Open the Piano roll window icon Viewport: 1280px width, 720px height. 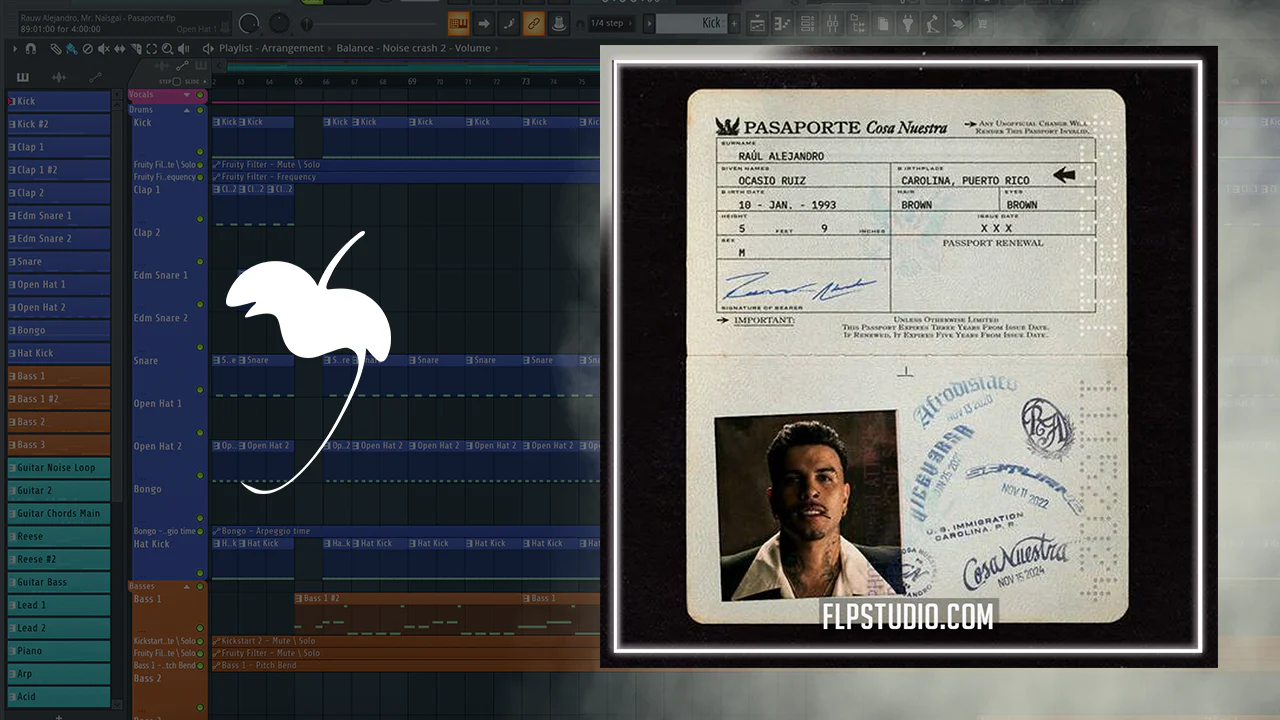click(x=783, y=23)
